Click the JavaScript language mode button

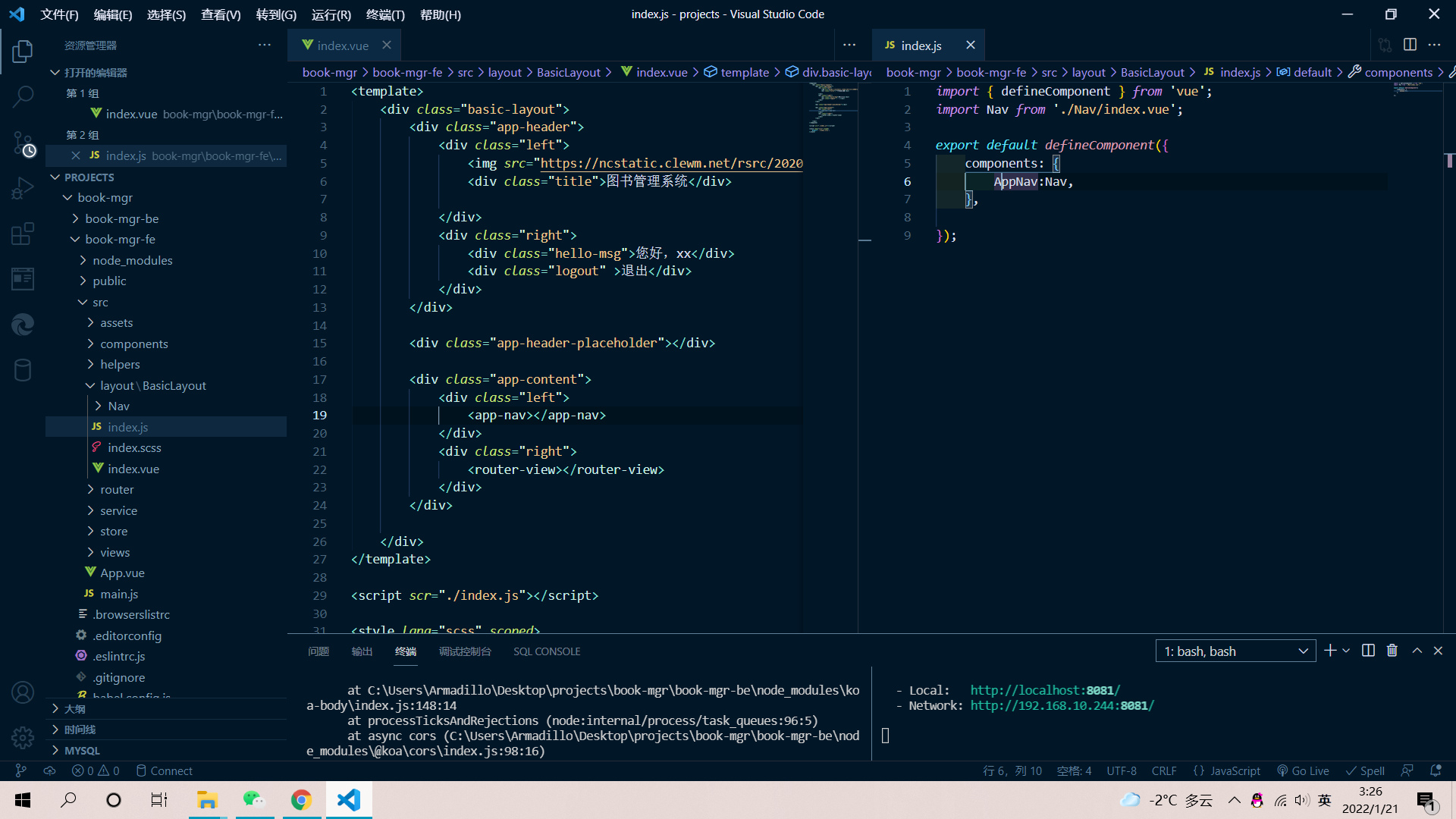tap(1227, 770)
